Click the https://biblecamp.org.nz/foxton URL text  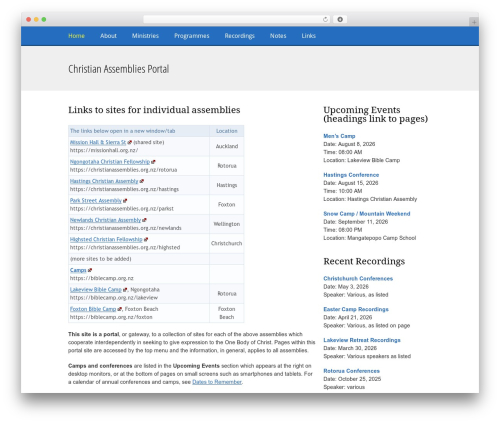click(111, 317)
